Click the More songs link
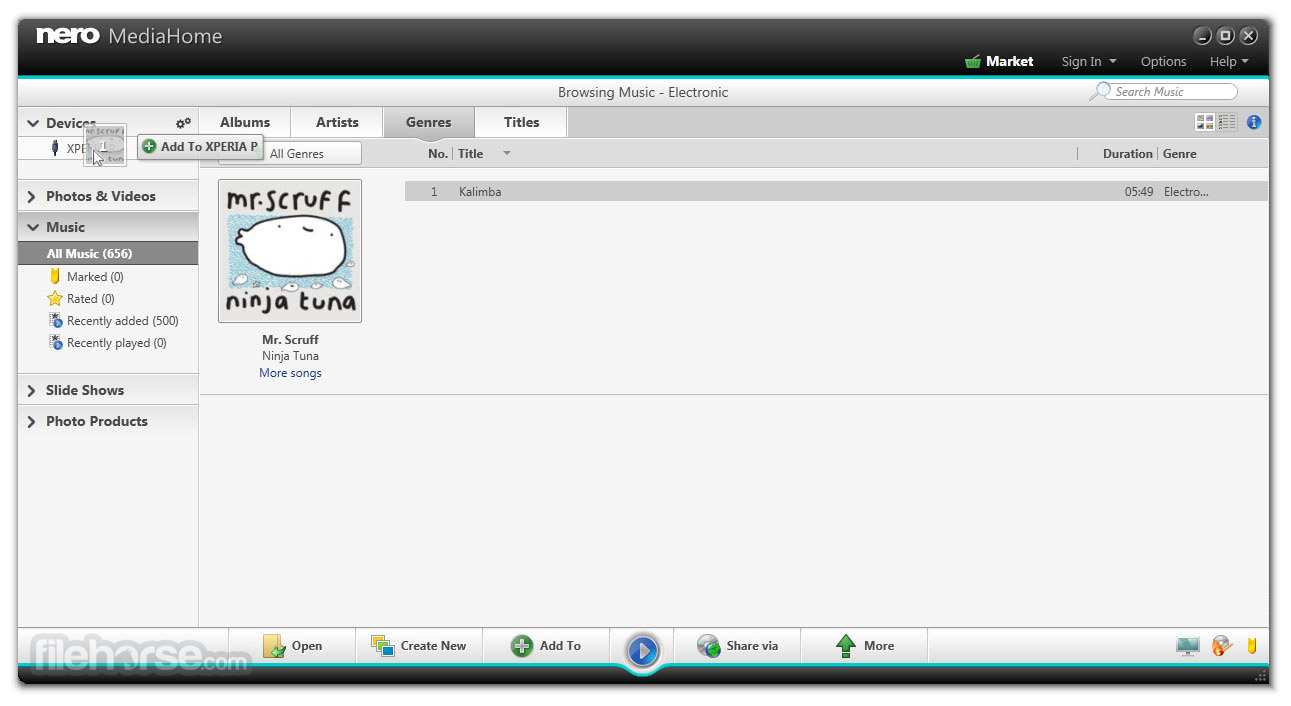 pyautogui.click(x=290, y=373)
